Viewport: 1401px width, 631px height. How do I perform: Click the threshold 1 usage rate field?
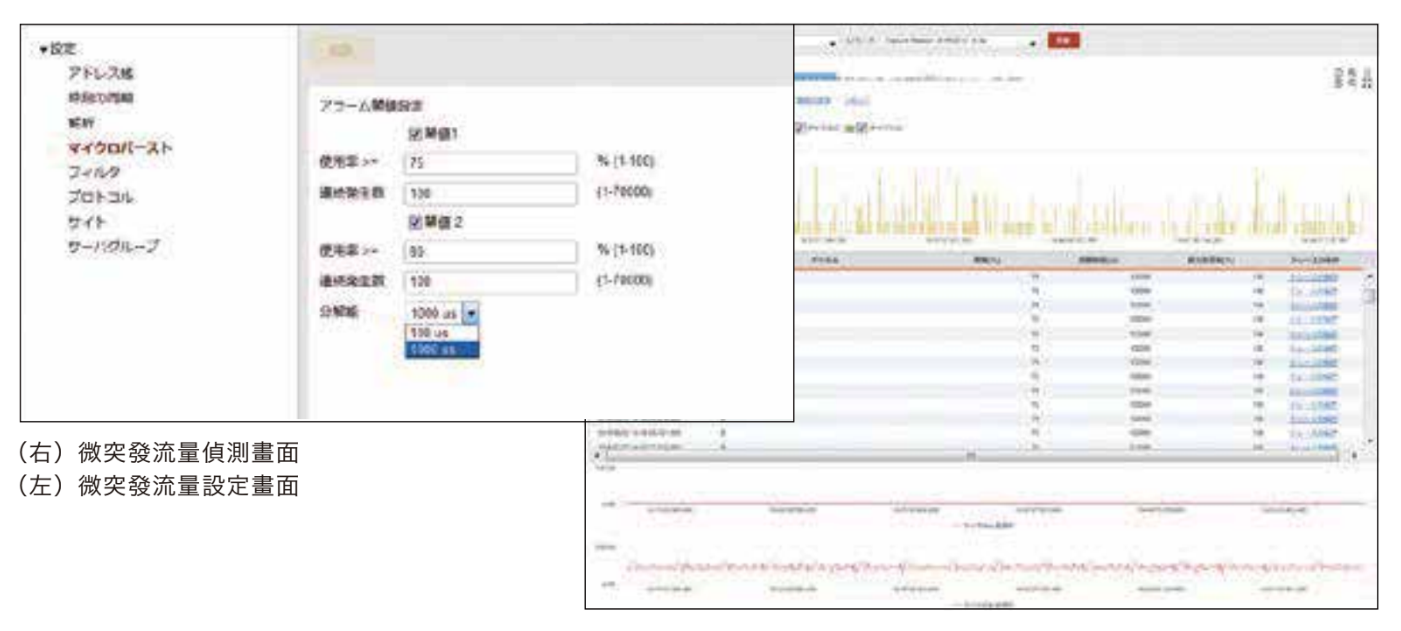coord(492,163)
